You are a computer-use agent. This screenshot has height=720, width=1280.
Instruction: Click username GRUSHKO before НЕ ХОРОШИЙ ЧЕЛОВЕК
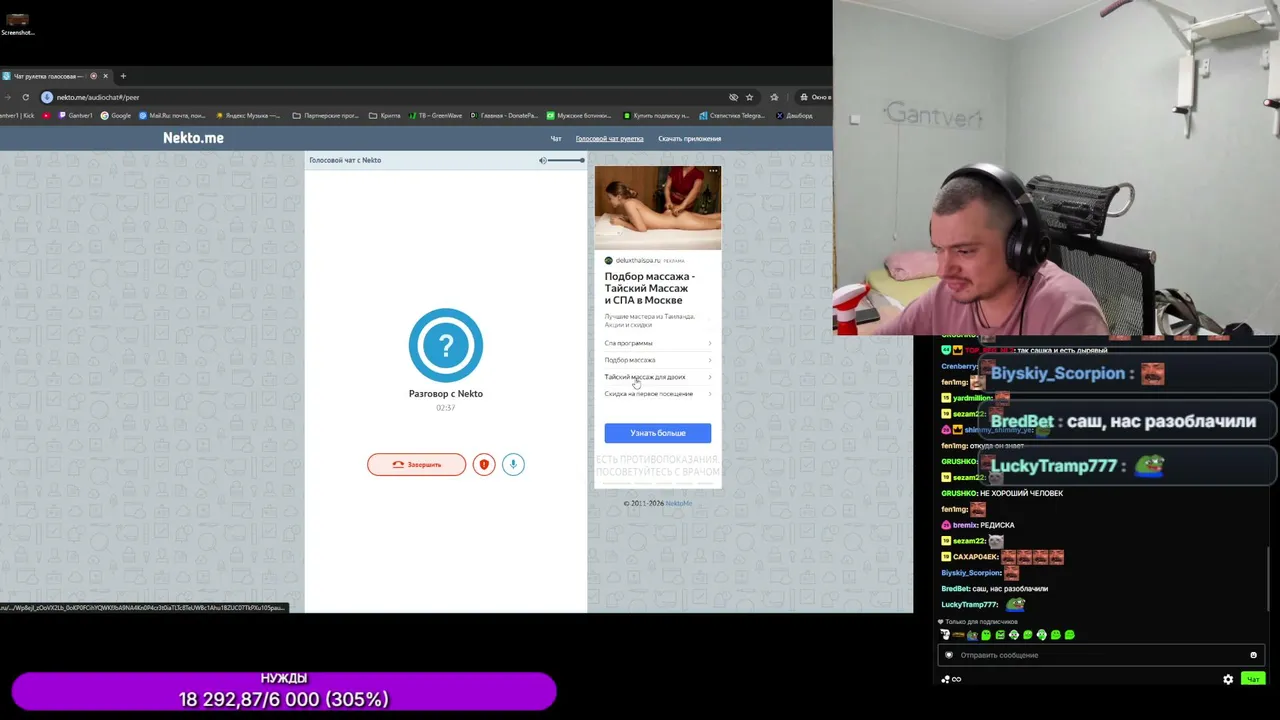[x=958, y=493]
